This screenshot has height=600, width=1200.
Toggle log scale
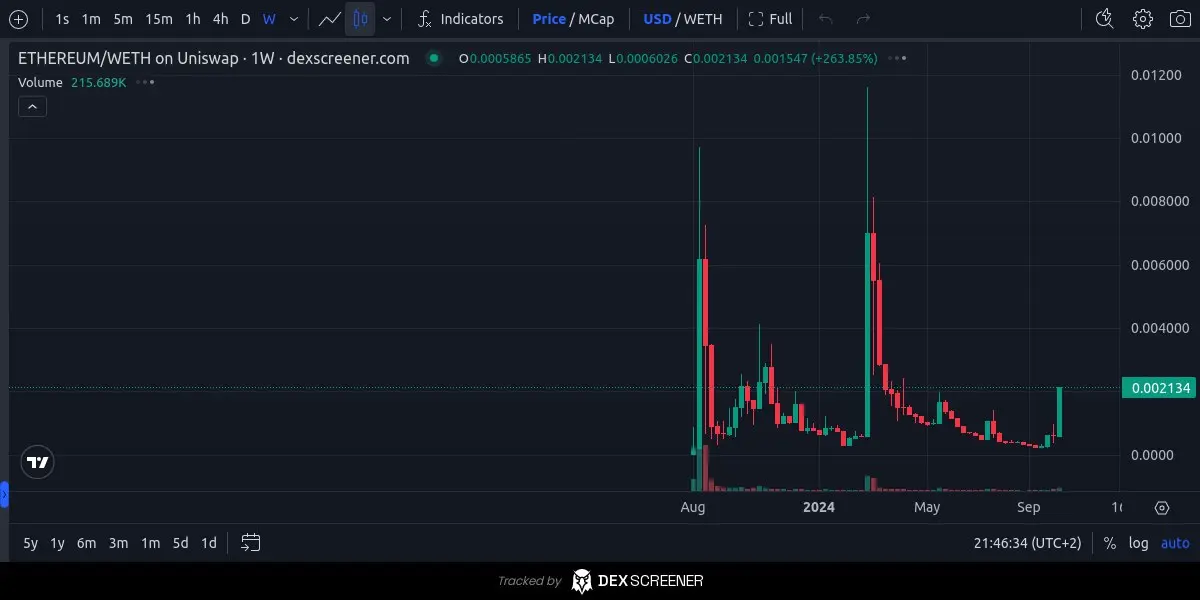click(x=1139, y=543)
